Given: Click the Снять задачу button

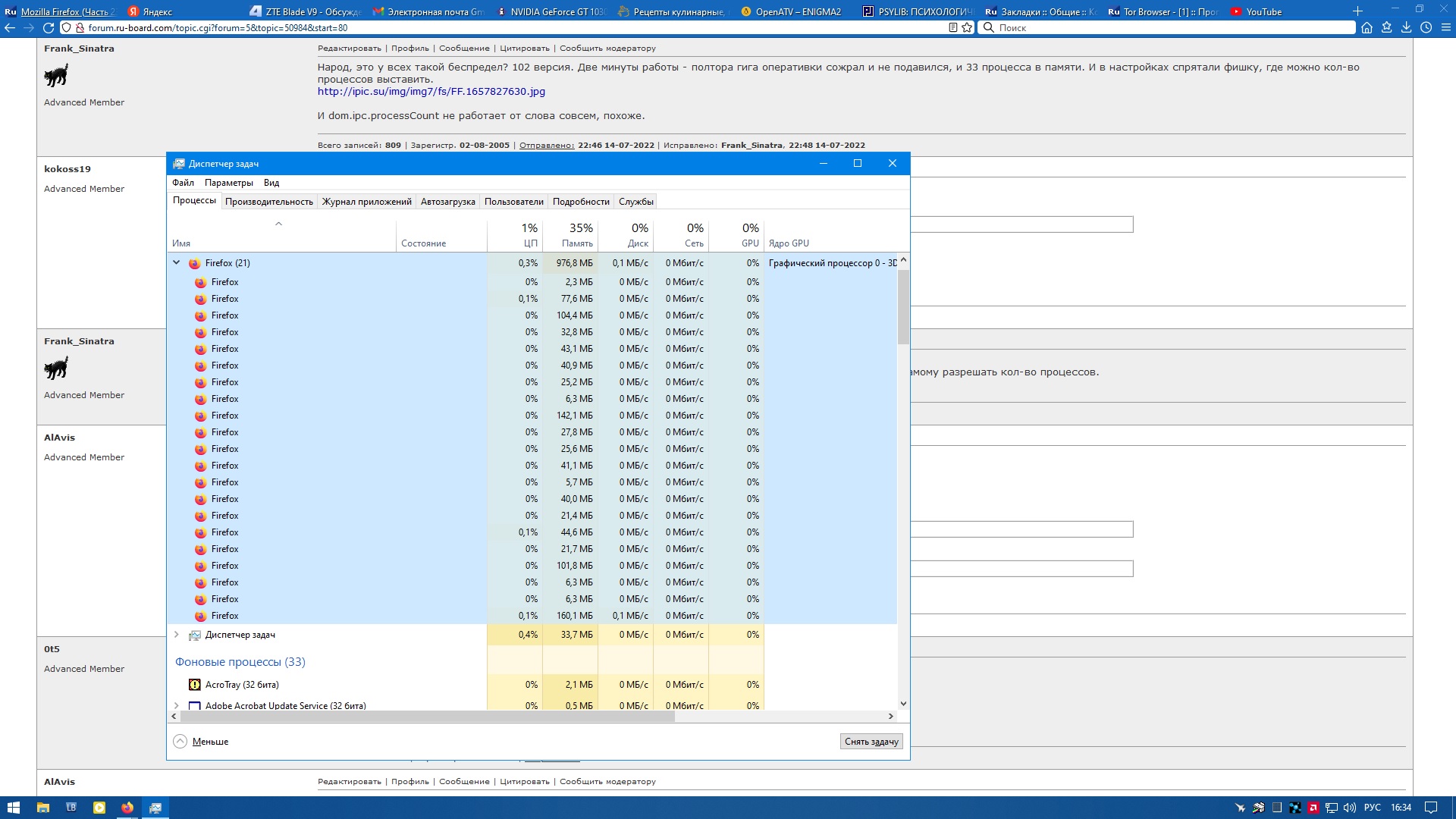Looking at the screenshot, I should point(871,742).
